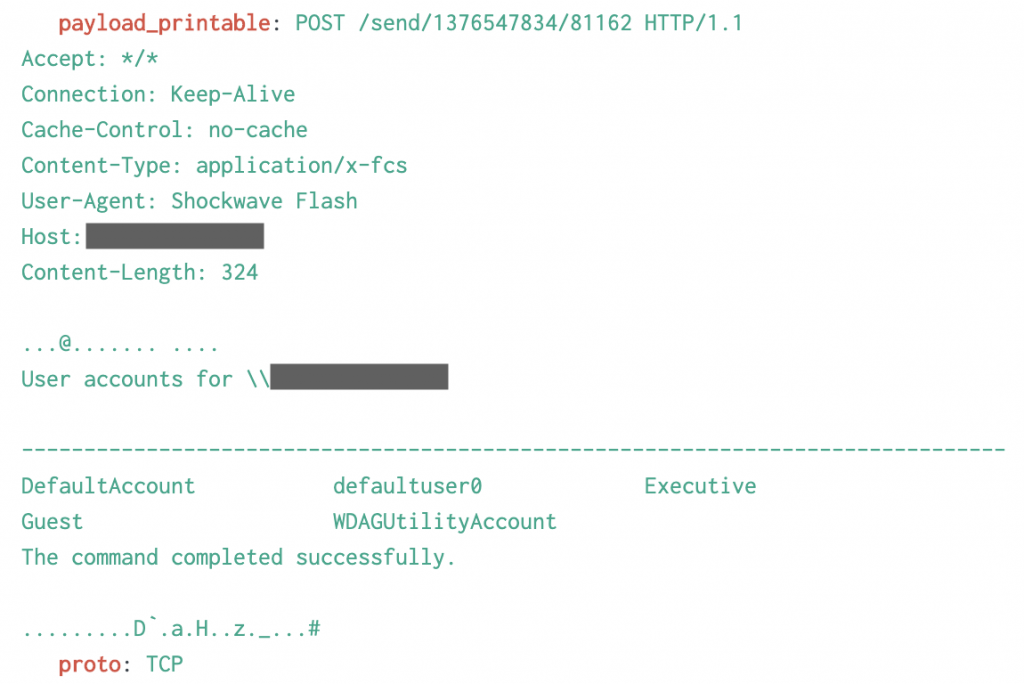
Task: Click the payload_printable field label
Action: (164, 24)
